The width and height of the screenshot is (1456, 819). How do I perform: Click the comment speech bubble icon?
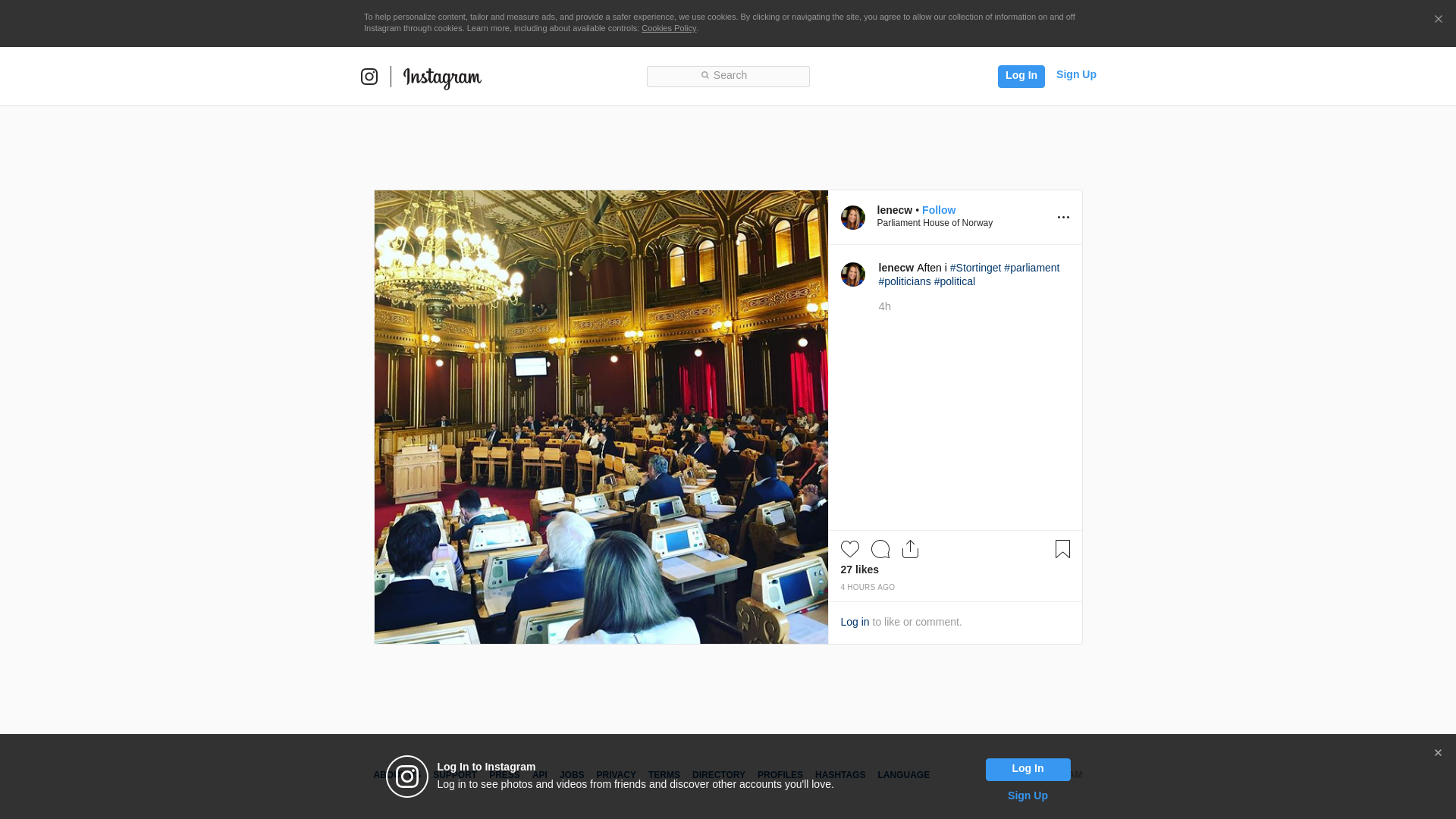pyautogui.click(x=880, y=549)
